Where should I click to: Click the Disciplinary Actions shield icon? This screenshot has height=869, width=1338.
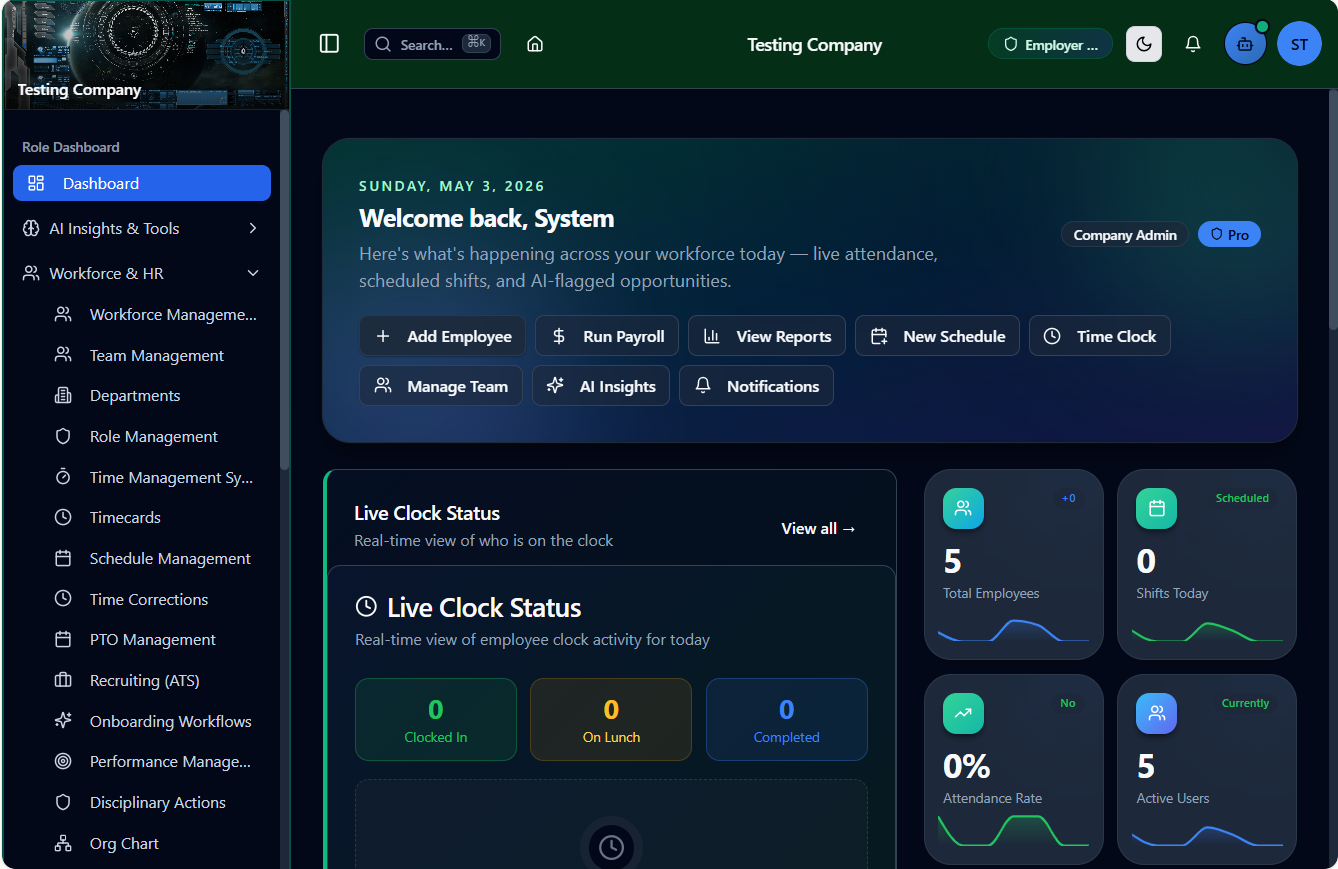(63, 802)
